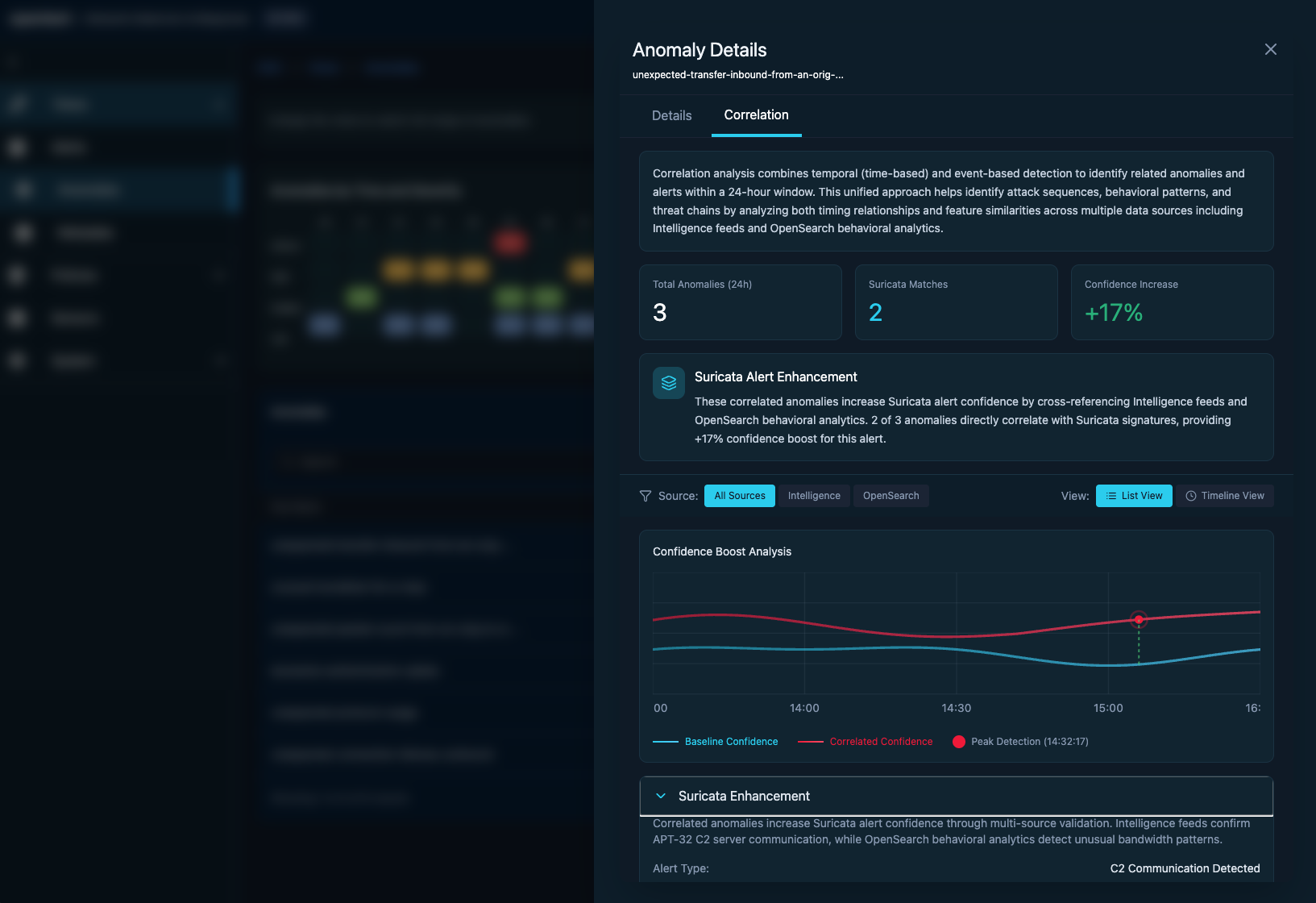Toggle the Correlated Confidence legend line
The width and height of the screenshot is (1316, 903).
865,742
